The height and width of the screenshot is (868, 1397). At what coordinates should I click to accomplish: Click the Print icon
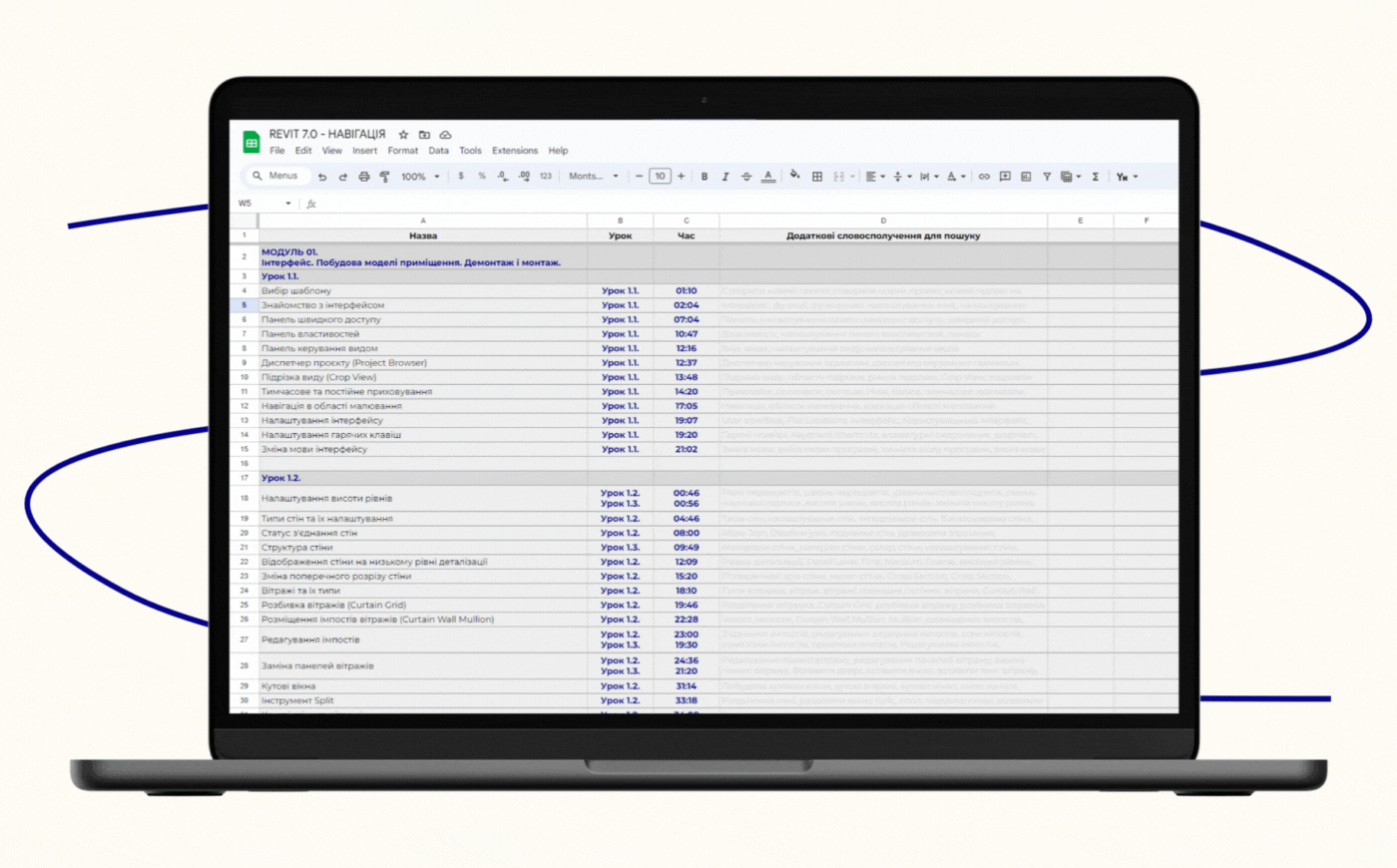tap(364, 177)
